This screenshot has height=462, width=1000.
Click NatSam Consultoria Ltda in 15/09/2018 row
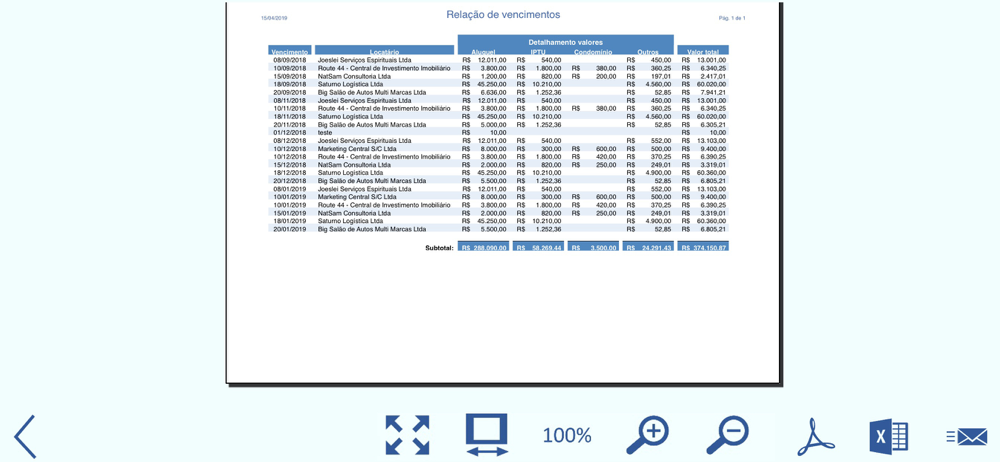pos(354,76)
